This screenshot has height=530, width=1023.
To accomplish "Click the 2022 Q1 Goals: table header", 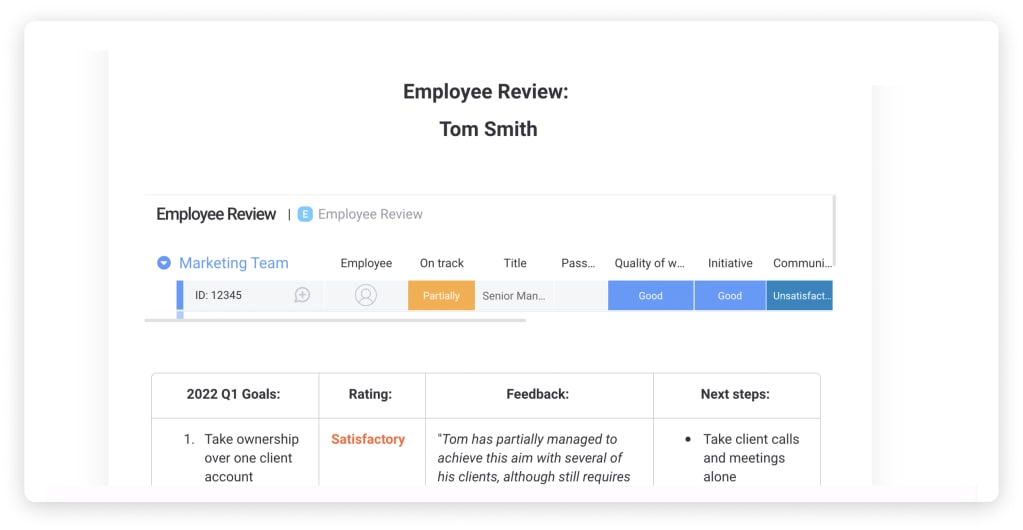I will [234, 394].
